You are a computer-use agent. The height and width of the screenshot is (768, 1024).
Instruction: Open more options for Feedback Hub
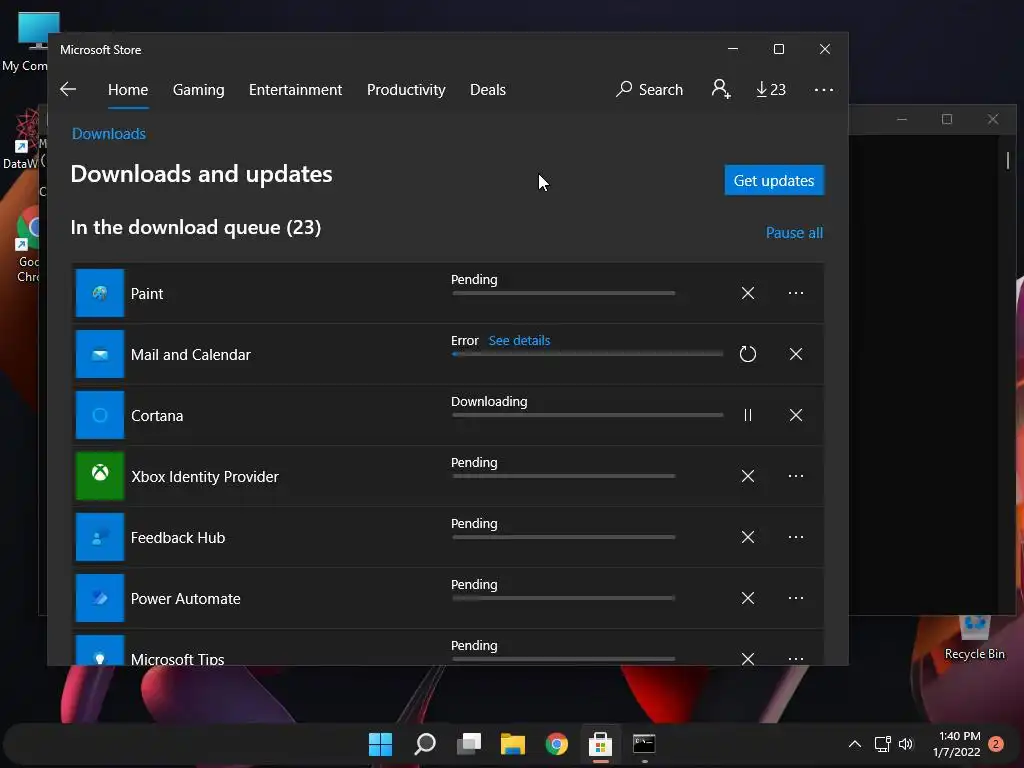pos(795,537)
